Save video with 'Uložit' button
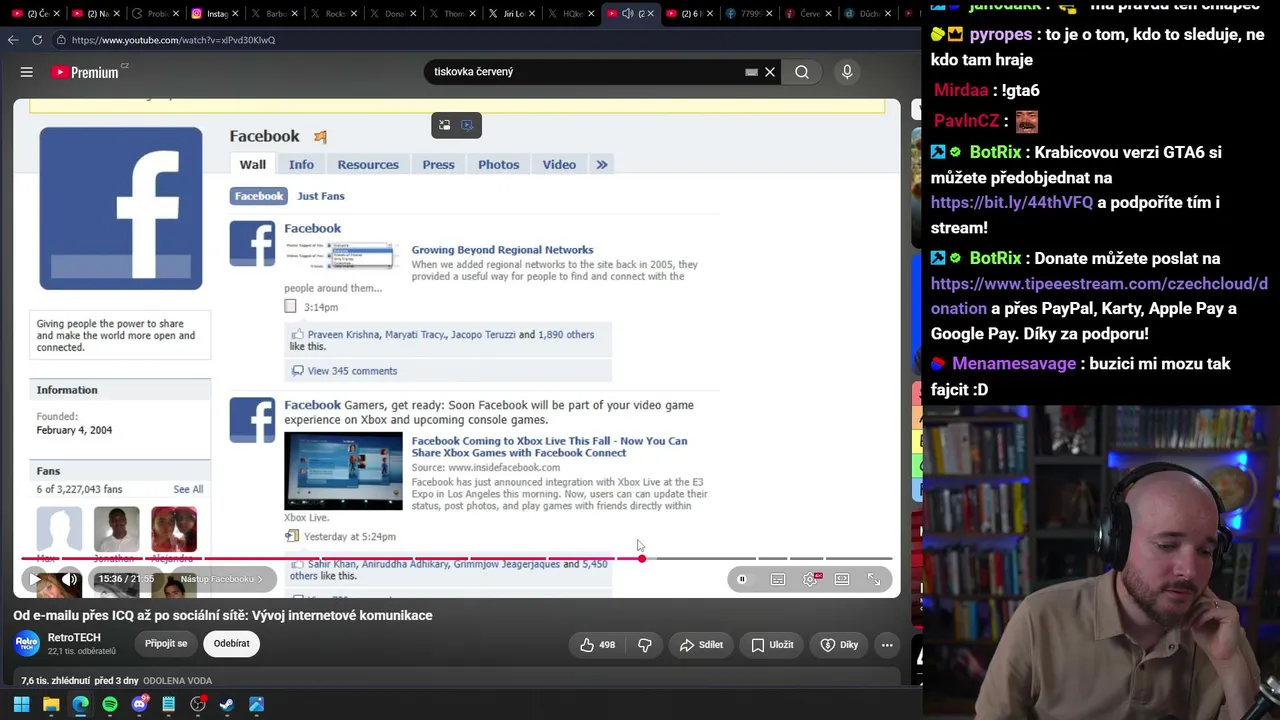1280x720 pixels. point(772,645)
